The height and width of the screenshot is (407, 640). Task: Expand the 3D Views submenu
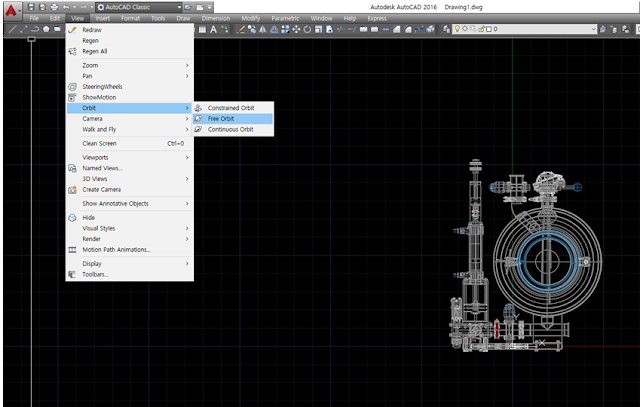[x=130, y=179]
